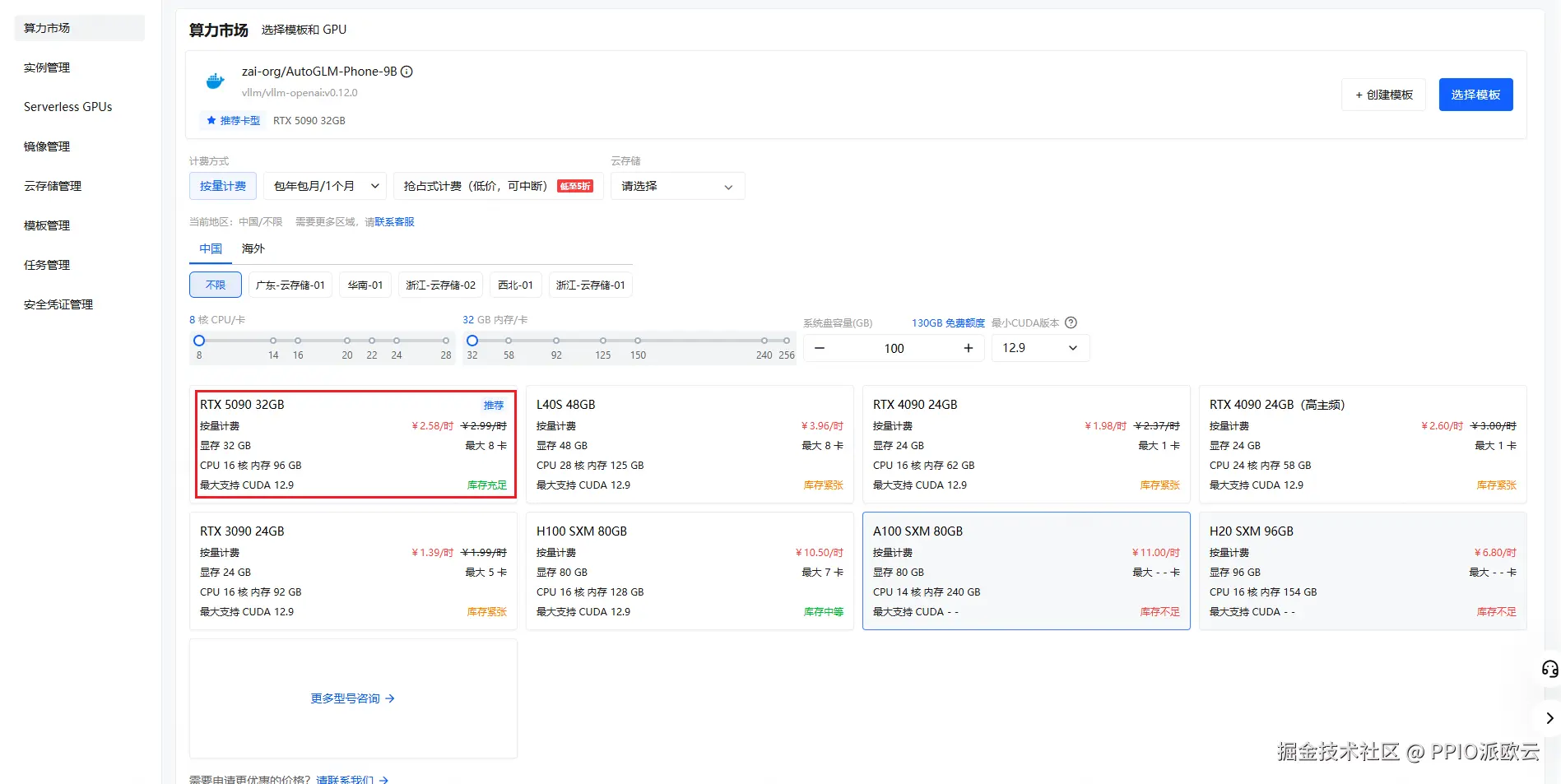Open 包年包月/1个月 billing dropdown

(325, 186)
